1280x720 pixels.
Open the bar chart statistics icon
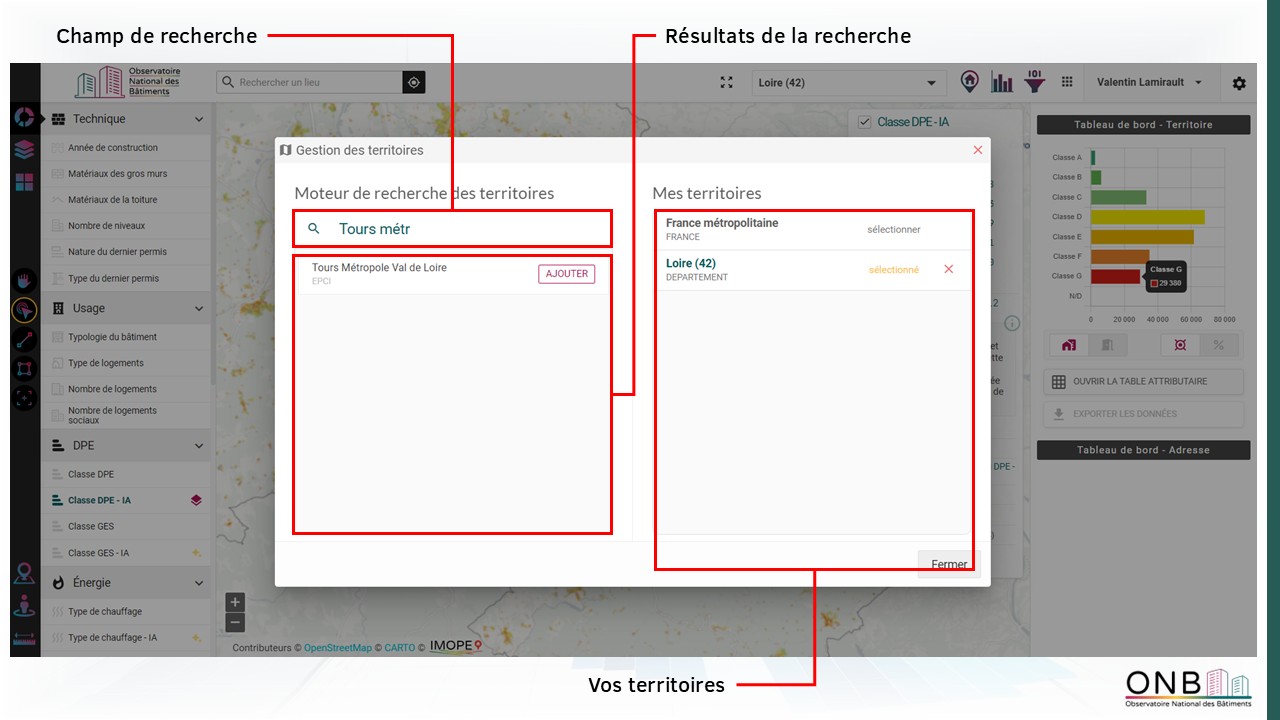pos(1002,82)
